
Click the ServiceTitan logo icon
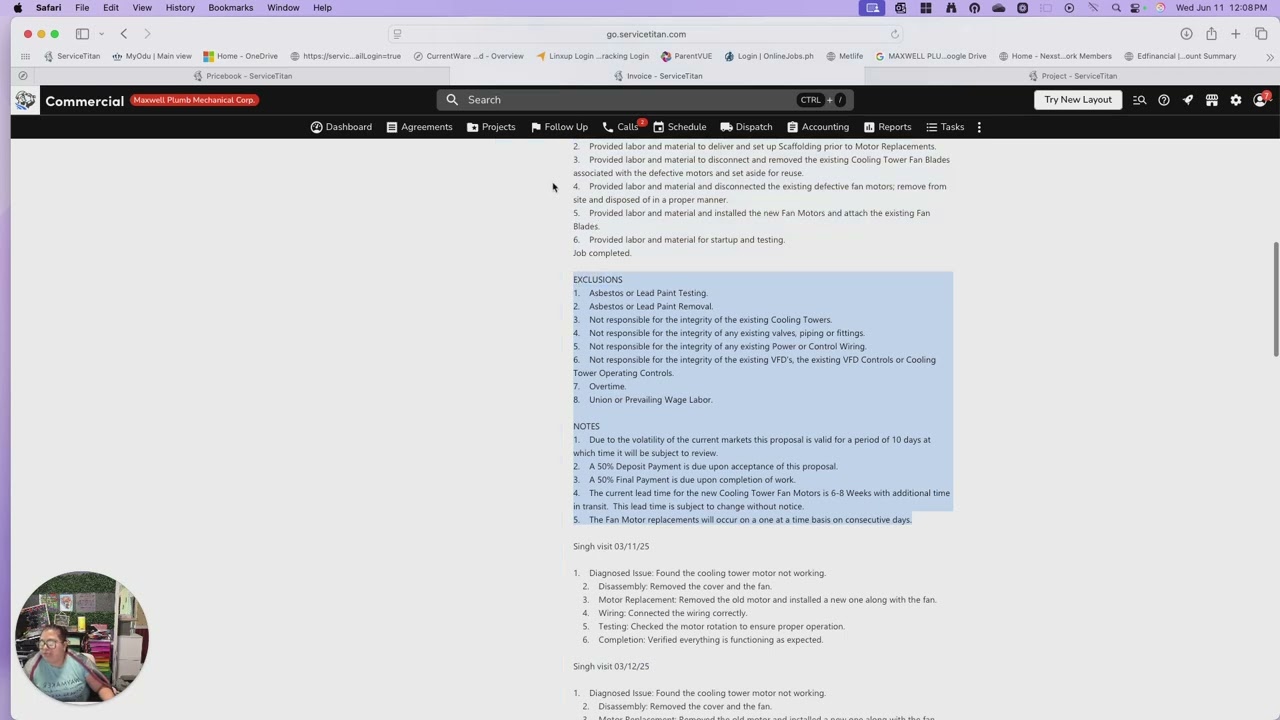25,100
